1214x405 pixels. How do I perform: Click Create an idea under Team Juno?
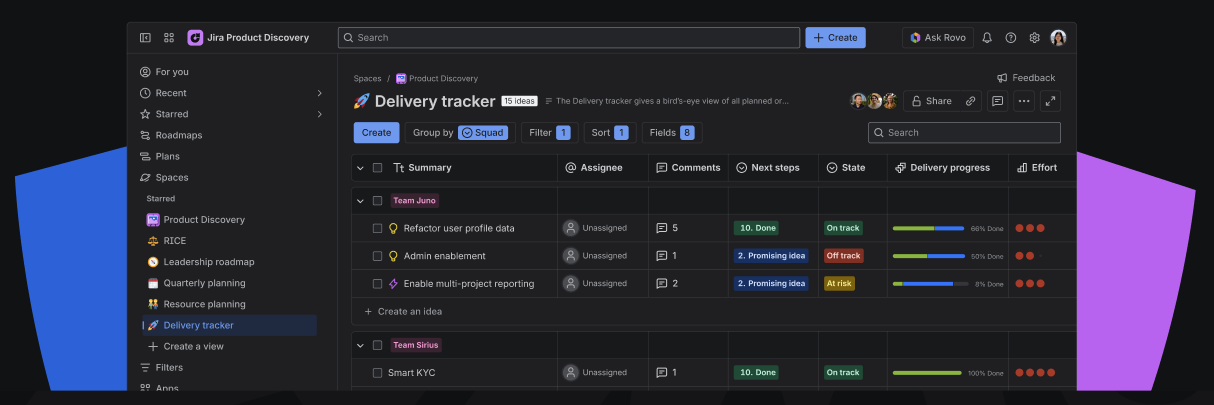pos(403,312)
